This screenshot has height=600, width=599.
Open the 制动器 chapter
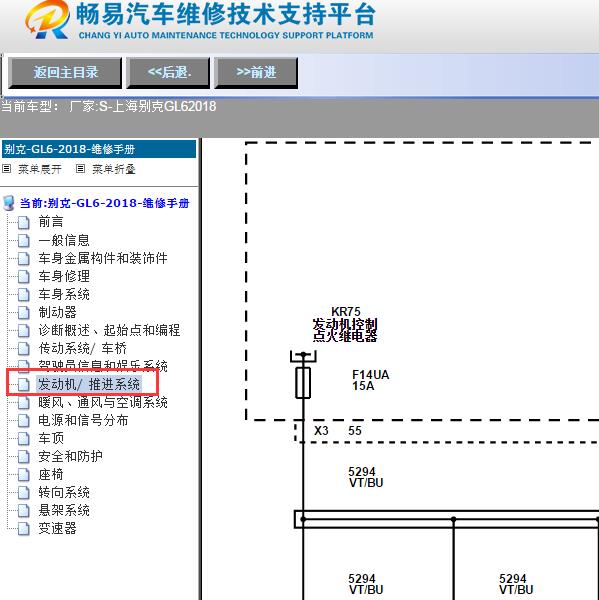coord(57,312)
